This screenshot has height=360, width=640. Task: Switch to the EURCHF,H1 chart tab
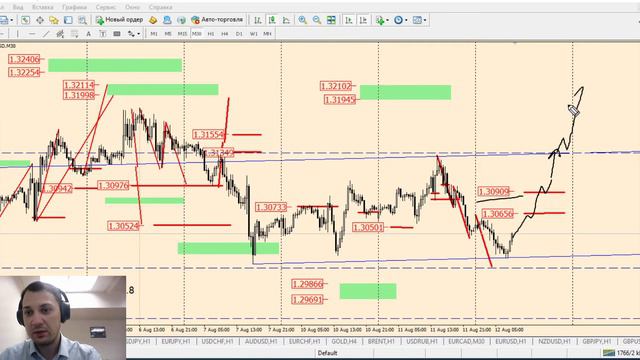point(304,341)
